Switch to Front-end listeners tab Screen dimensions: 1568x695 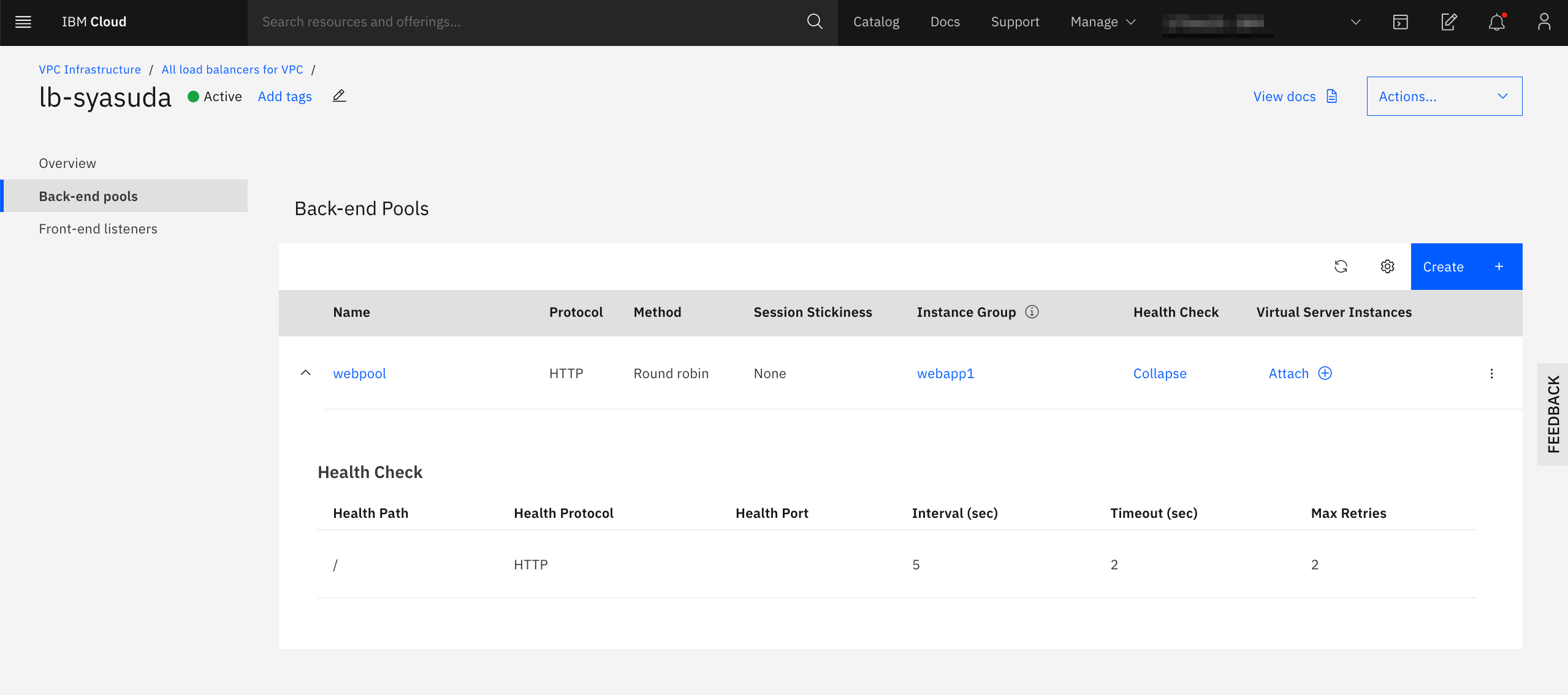point(98,229)
